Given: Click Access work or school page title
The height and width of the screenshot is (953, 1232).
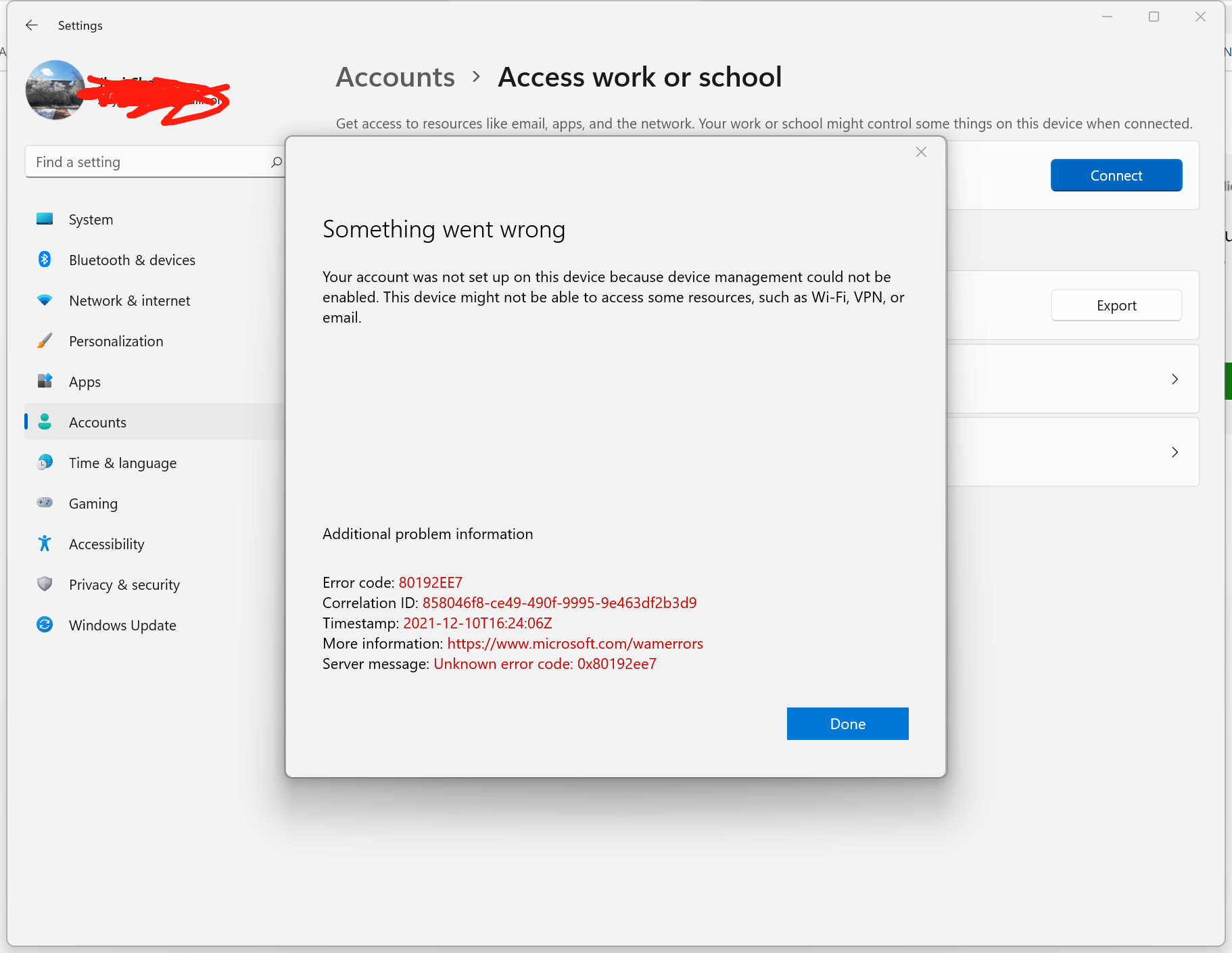Looking at the screenshot, I should tap(640, 77).
